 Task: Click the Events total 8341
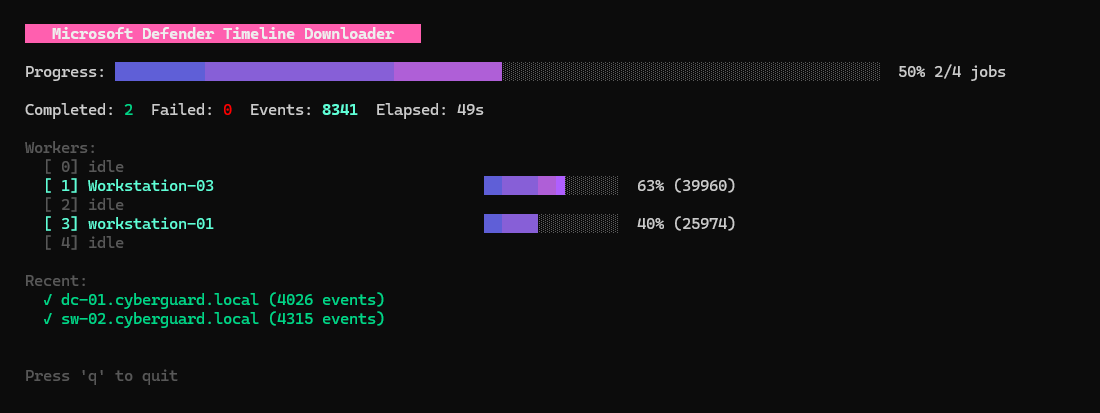tap(339, 110)
